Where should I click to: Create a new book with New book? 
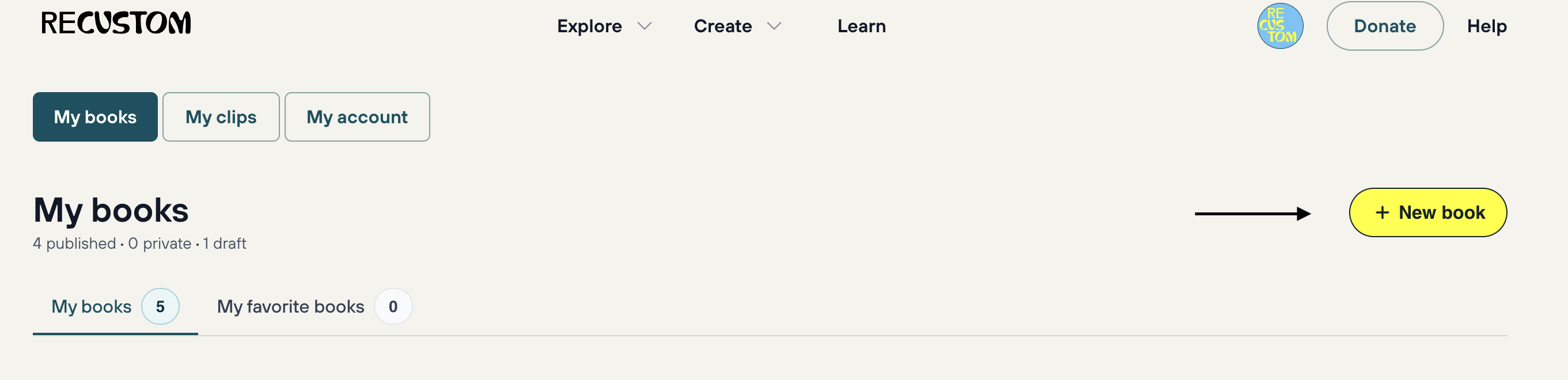(x=1427, y=213)
